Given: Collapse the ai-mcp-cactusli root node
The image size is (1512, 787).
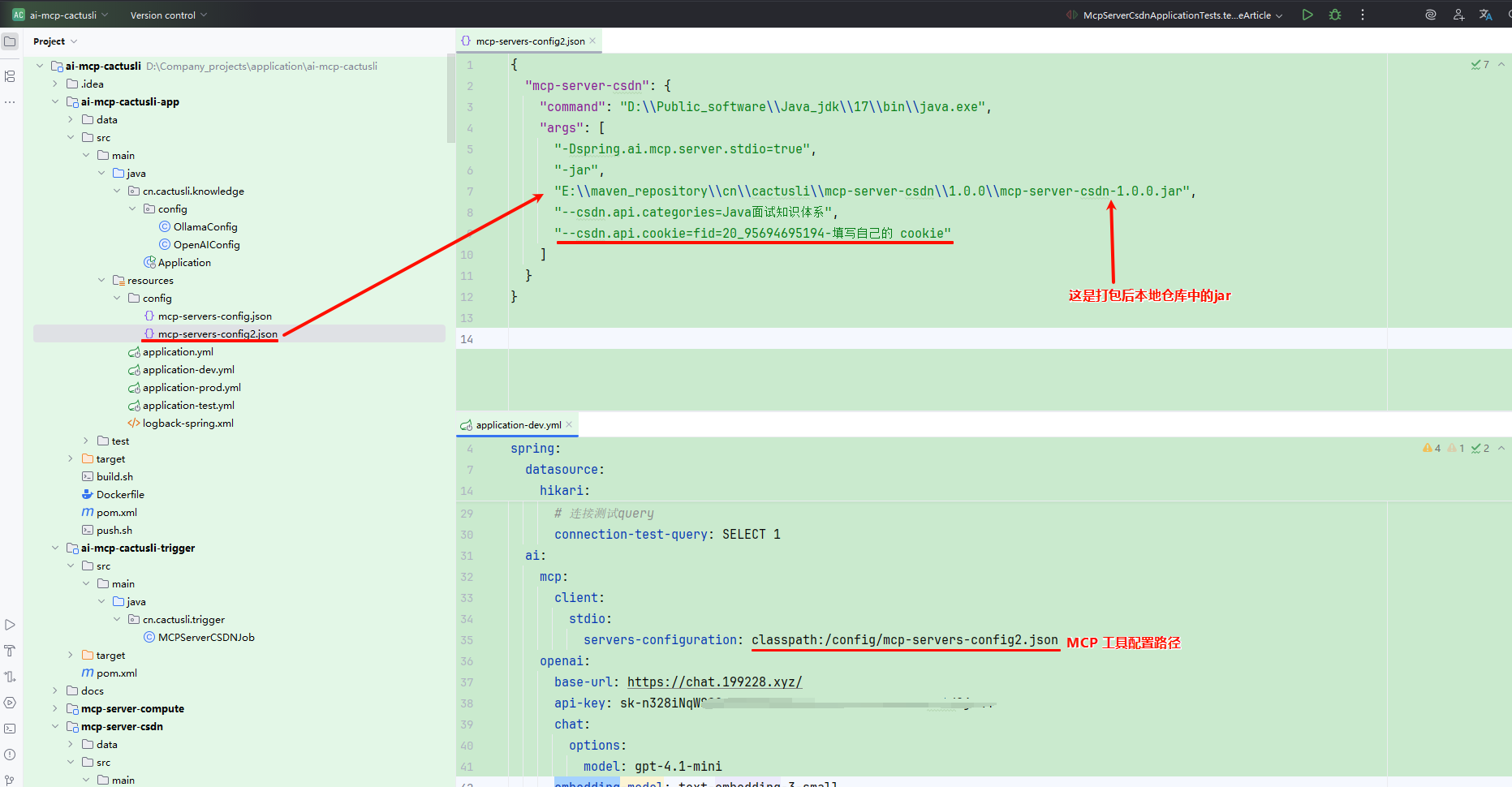Looking at the screenshot, I should [x=40, y=67].
